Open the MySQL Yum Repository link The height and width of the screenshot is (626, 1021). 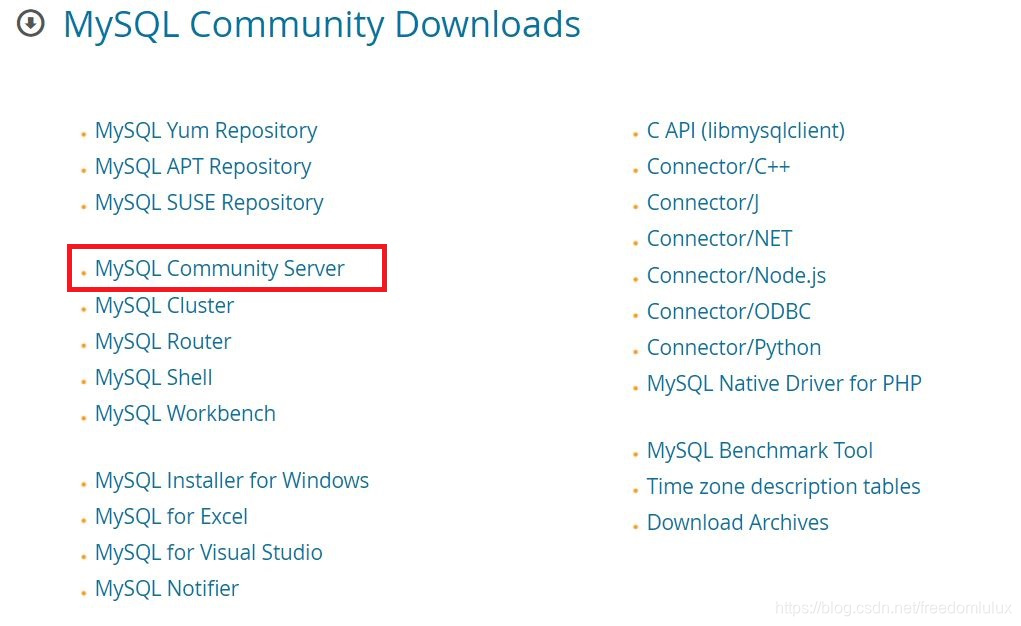(206, 131)
